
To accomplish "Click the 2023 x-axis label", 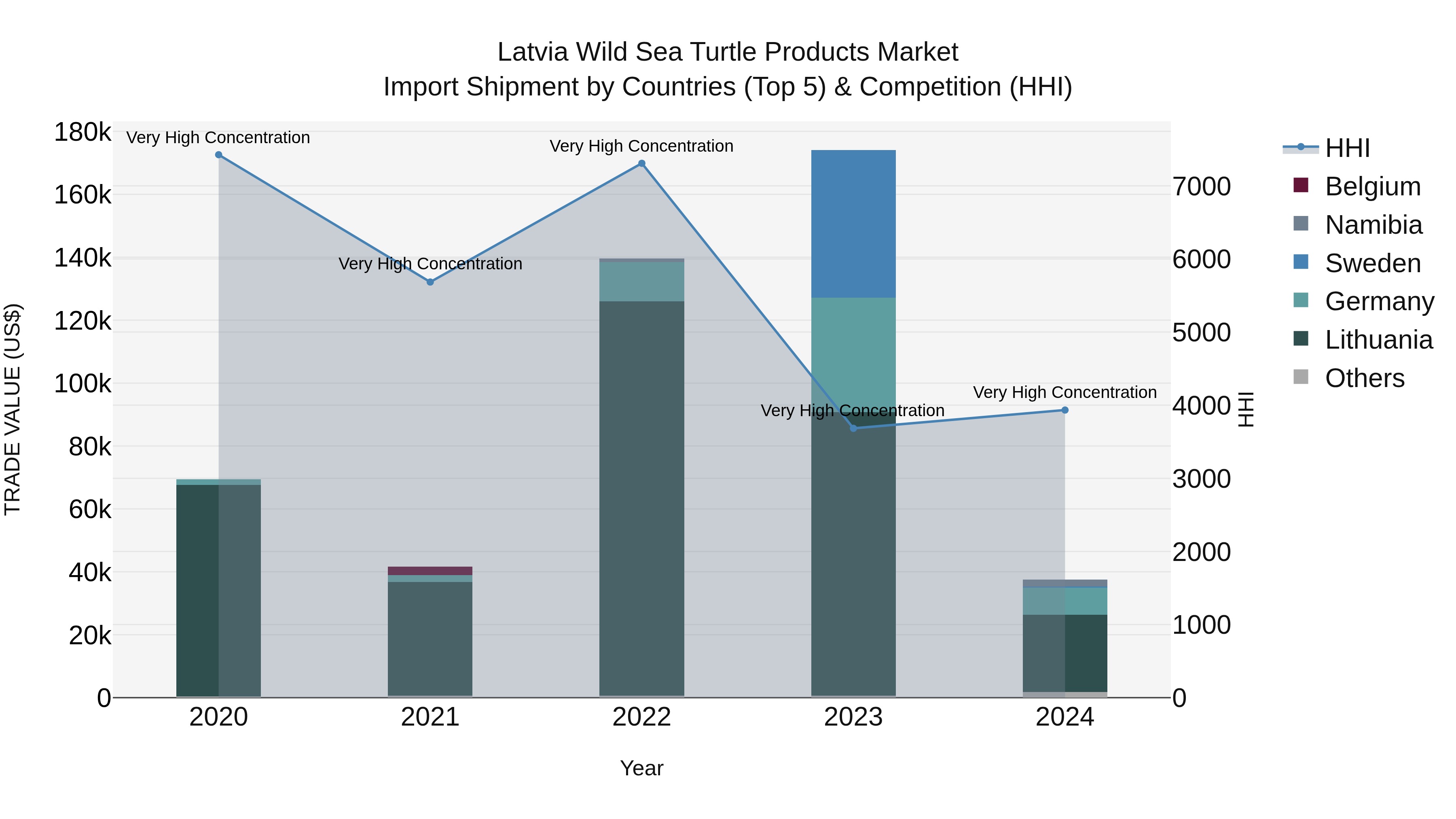I will click(x=853, y=717).
